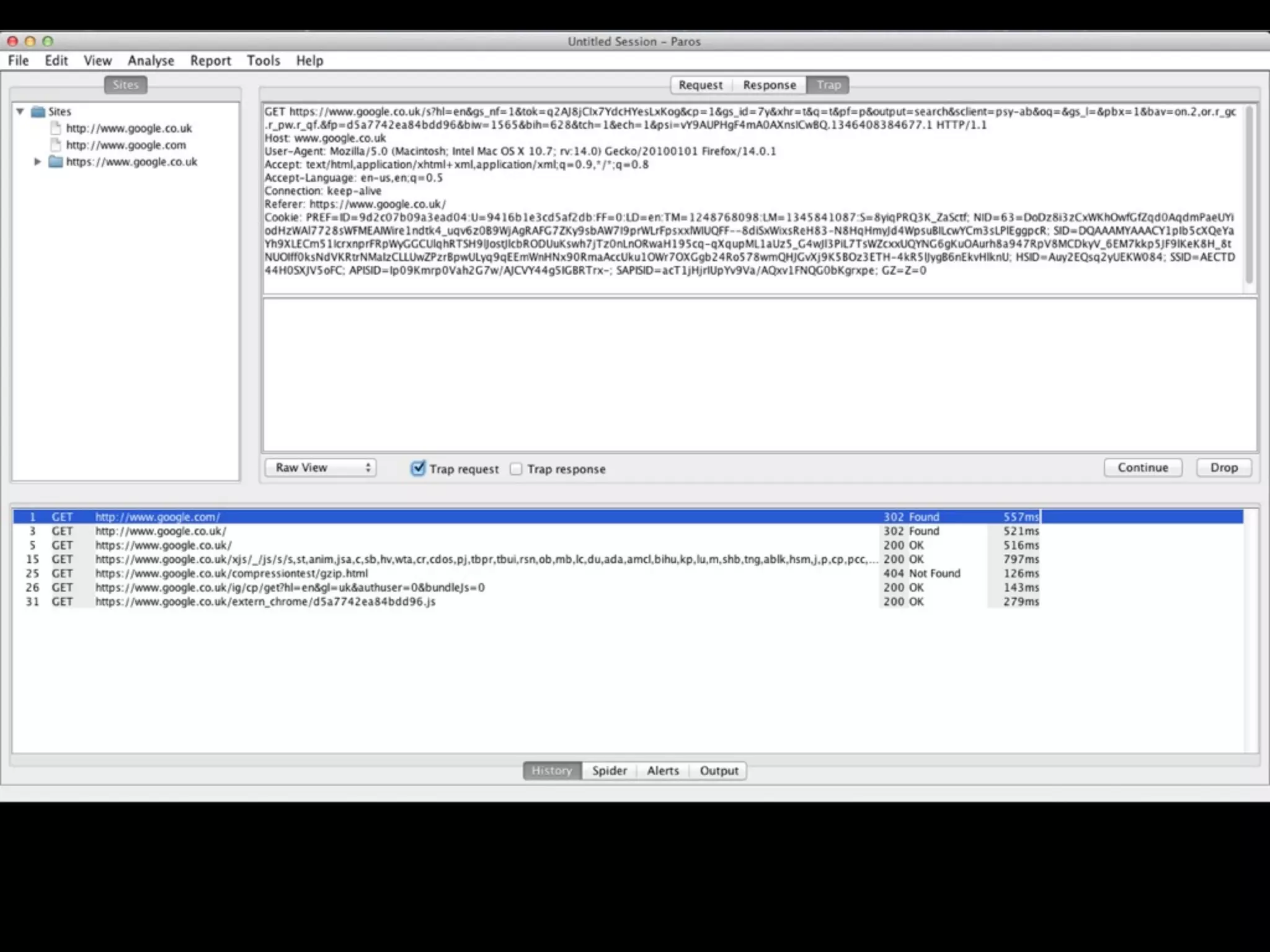Click the Sites root folder icon
The height and width of the screenshot is (952, 1270).
38,112
